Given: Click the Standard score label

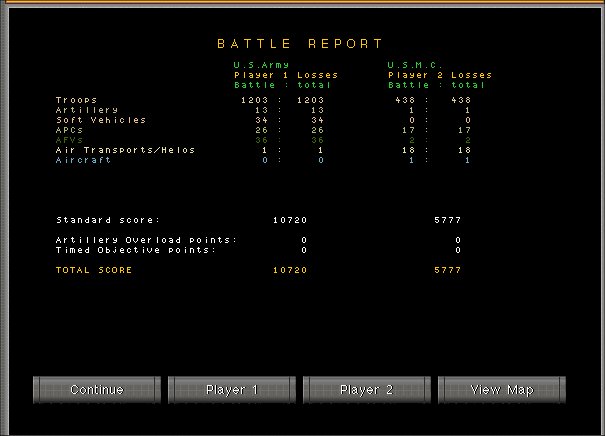Looking at the screenshot, I should click(108, 220).
